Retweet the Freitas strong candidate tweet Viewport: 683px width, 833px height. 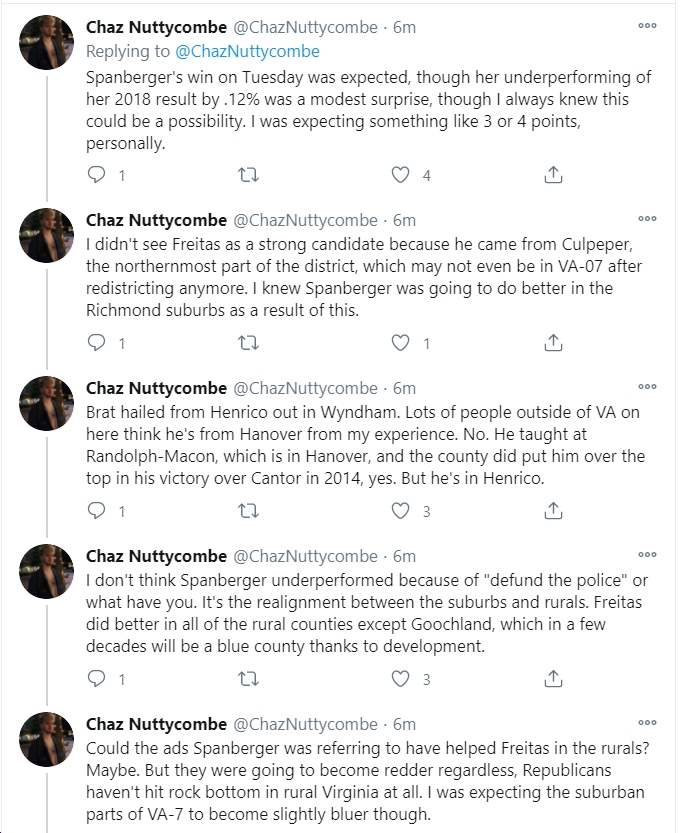pos(248,343)
